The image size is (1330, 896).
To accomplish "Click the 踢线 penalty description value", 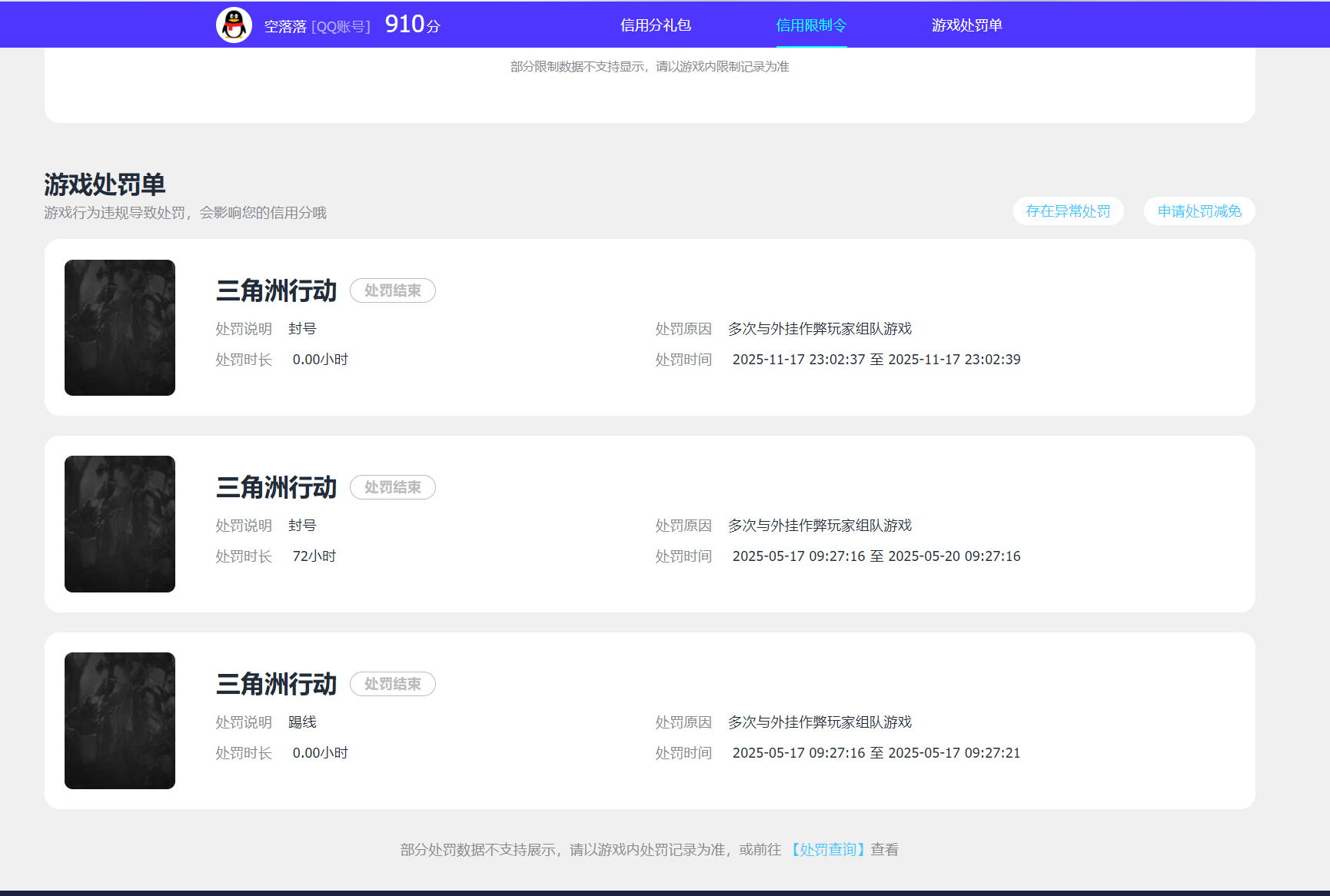I will [302, 722].
